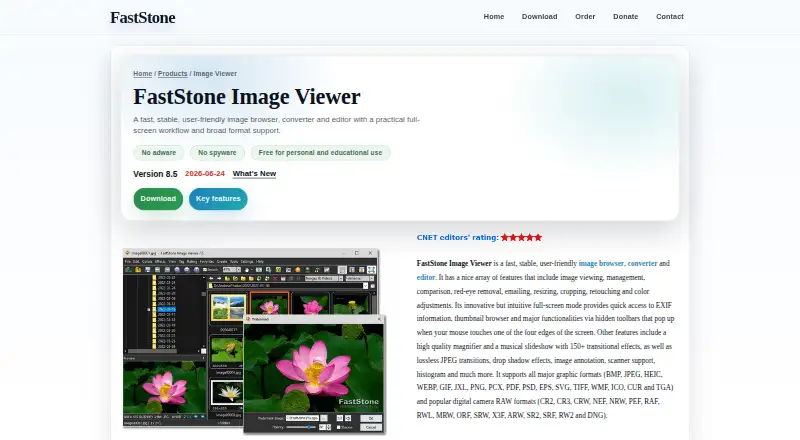Follow the Home breadcrumb link
This screenshot has height=440, width=800.
click(x=142, y=74)
